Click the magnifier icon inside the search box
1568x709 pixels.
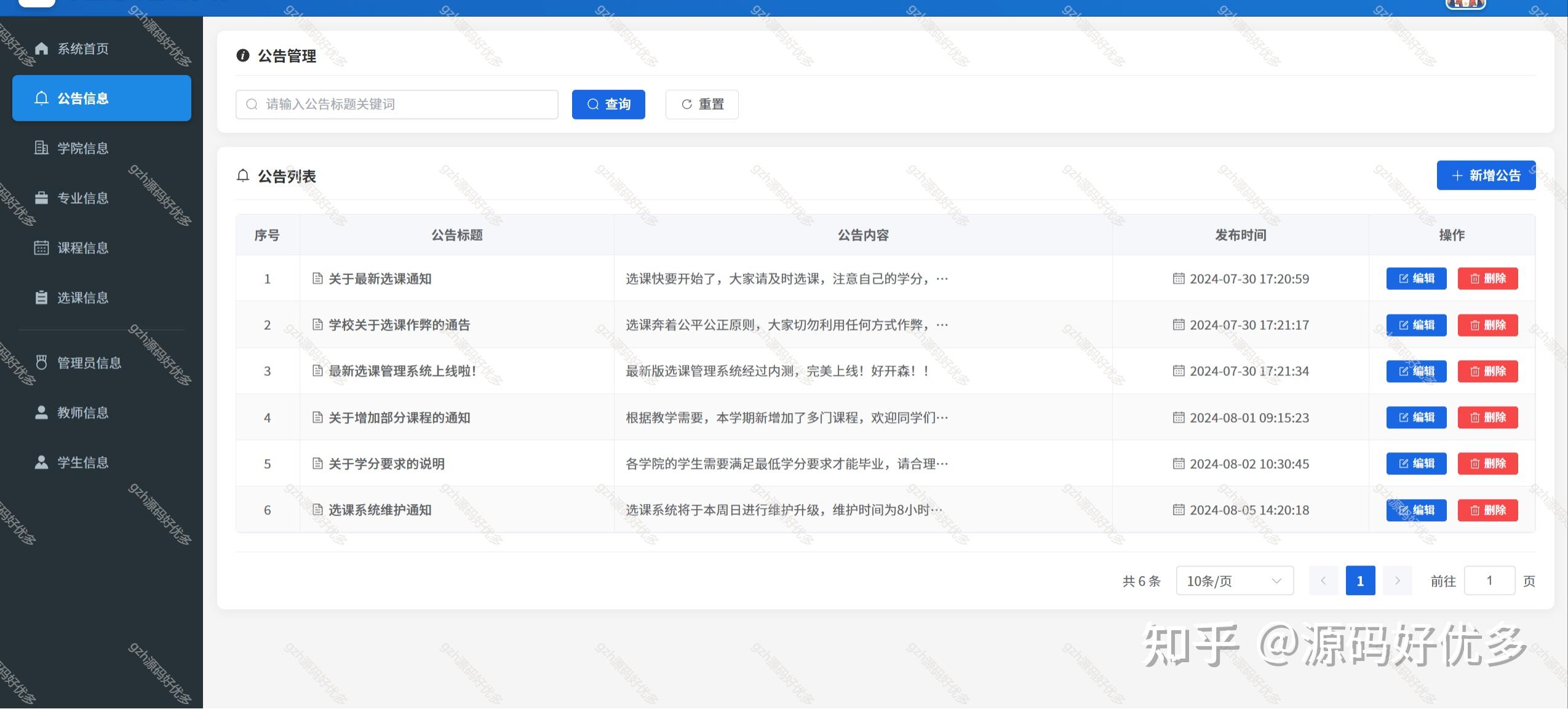pyautogui.click(x=252, y=104)
